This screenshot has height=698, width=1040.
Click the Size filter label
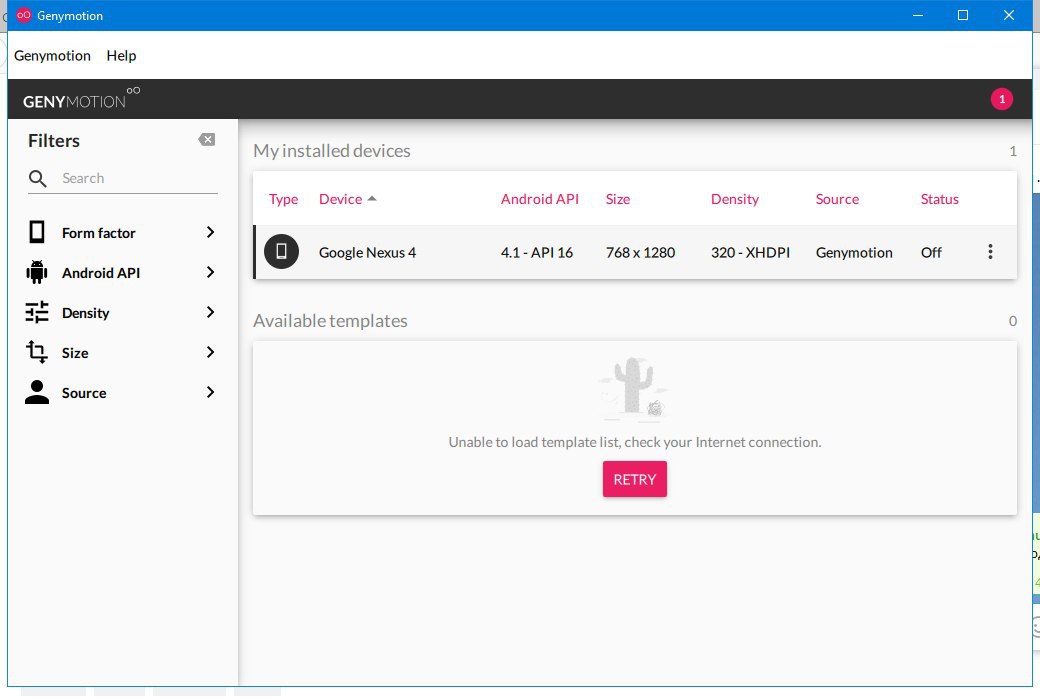point(75,353)
